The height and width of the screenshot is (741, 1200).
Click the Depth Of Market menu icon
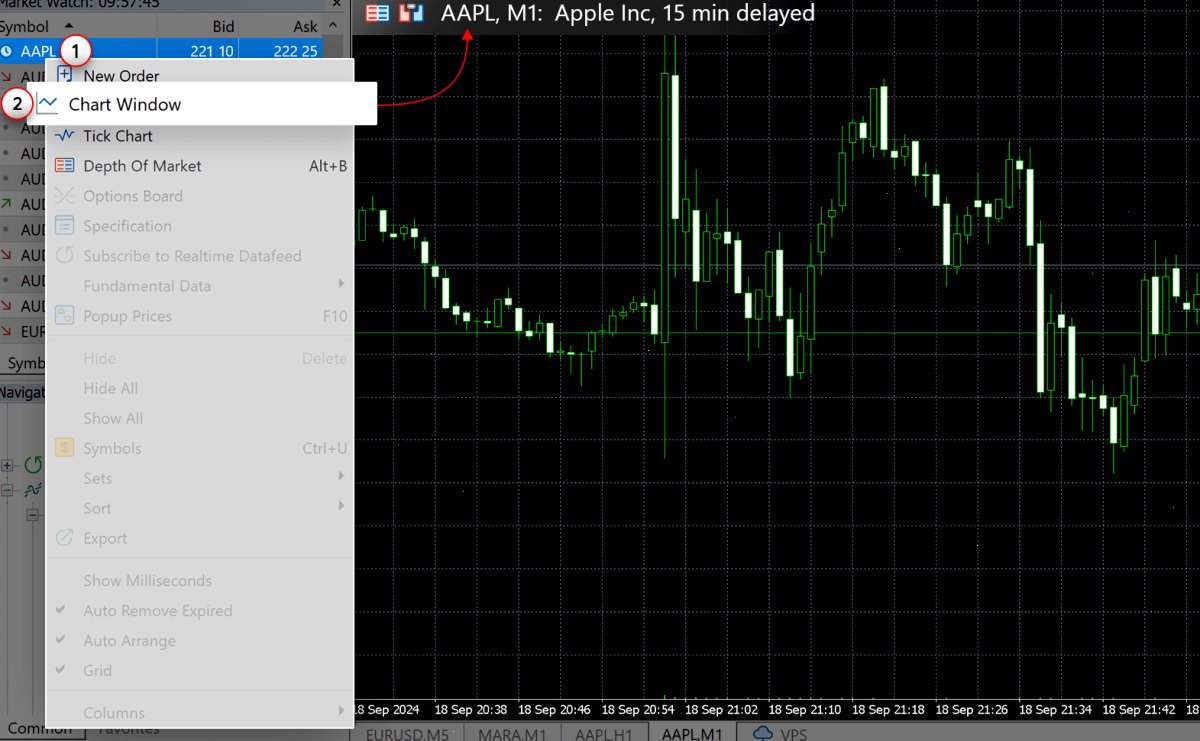pos(65,166)
